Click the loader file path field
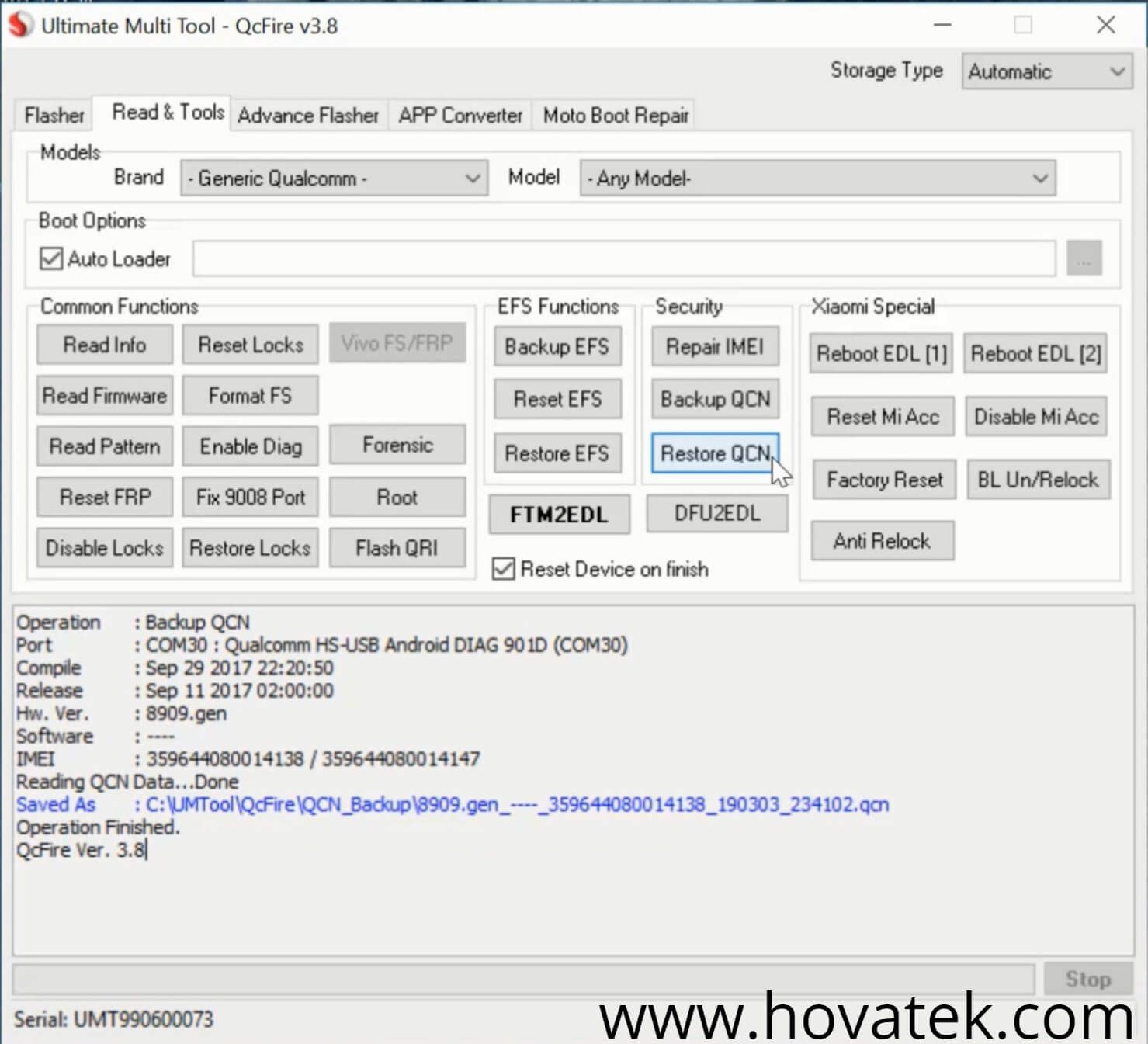Image resolution: width=1148 pixels, height=1044 pixels. (x=624, y=258)
